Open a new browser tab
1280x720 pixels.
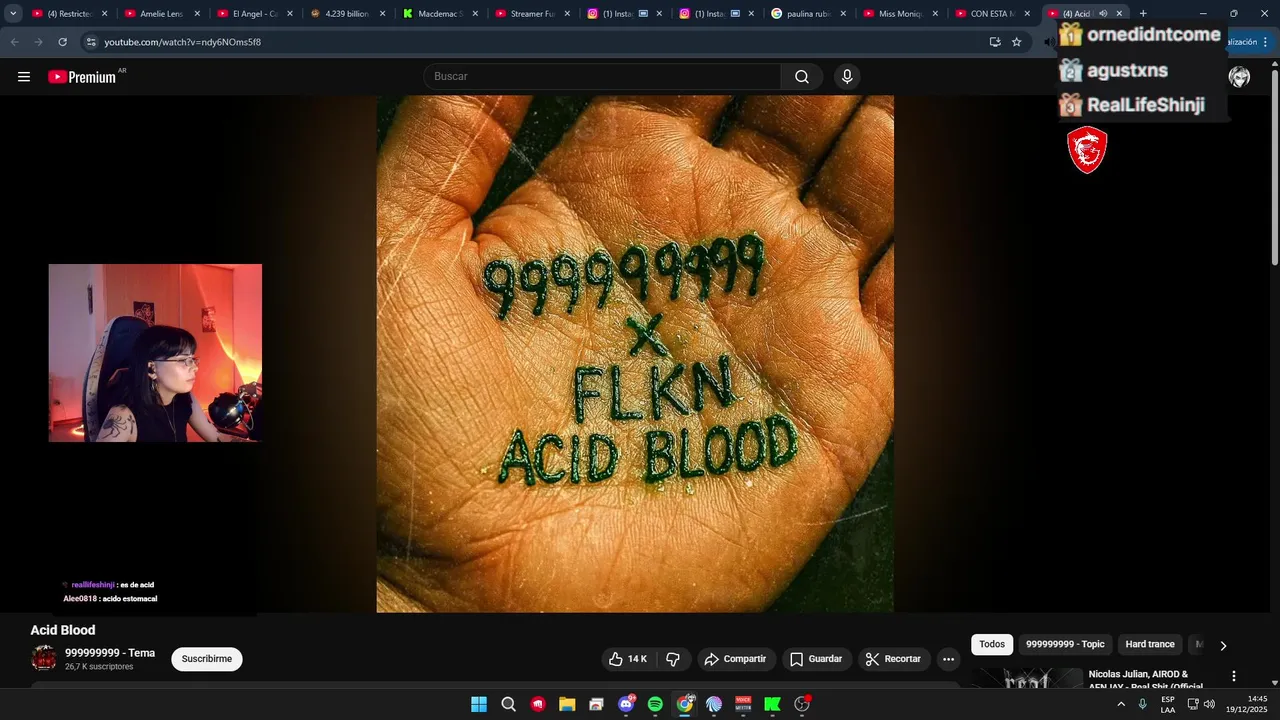point(1143,14)
